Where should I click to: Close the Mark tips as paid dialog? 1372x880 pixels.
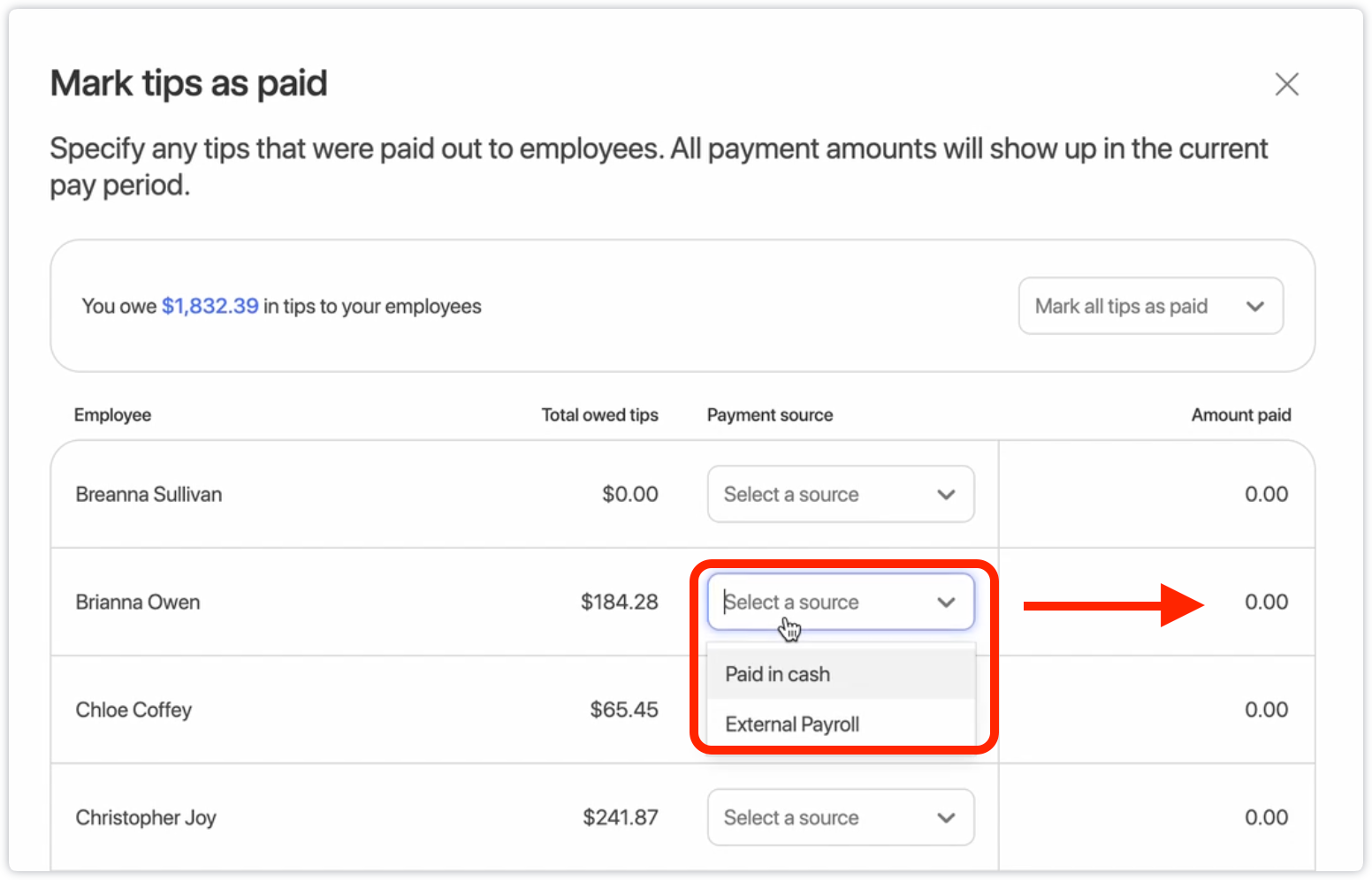(x=1286, y=84)
